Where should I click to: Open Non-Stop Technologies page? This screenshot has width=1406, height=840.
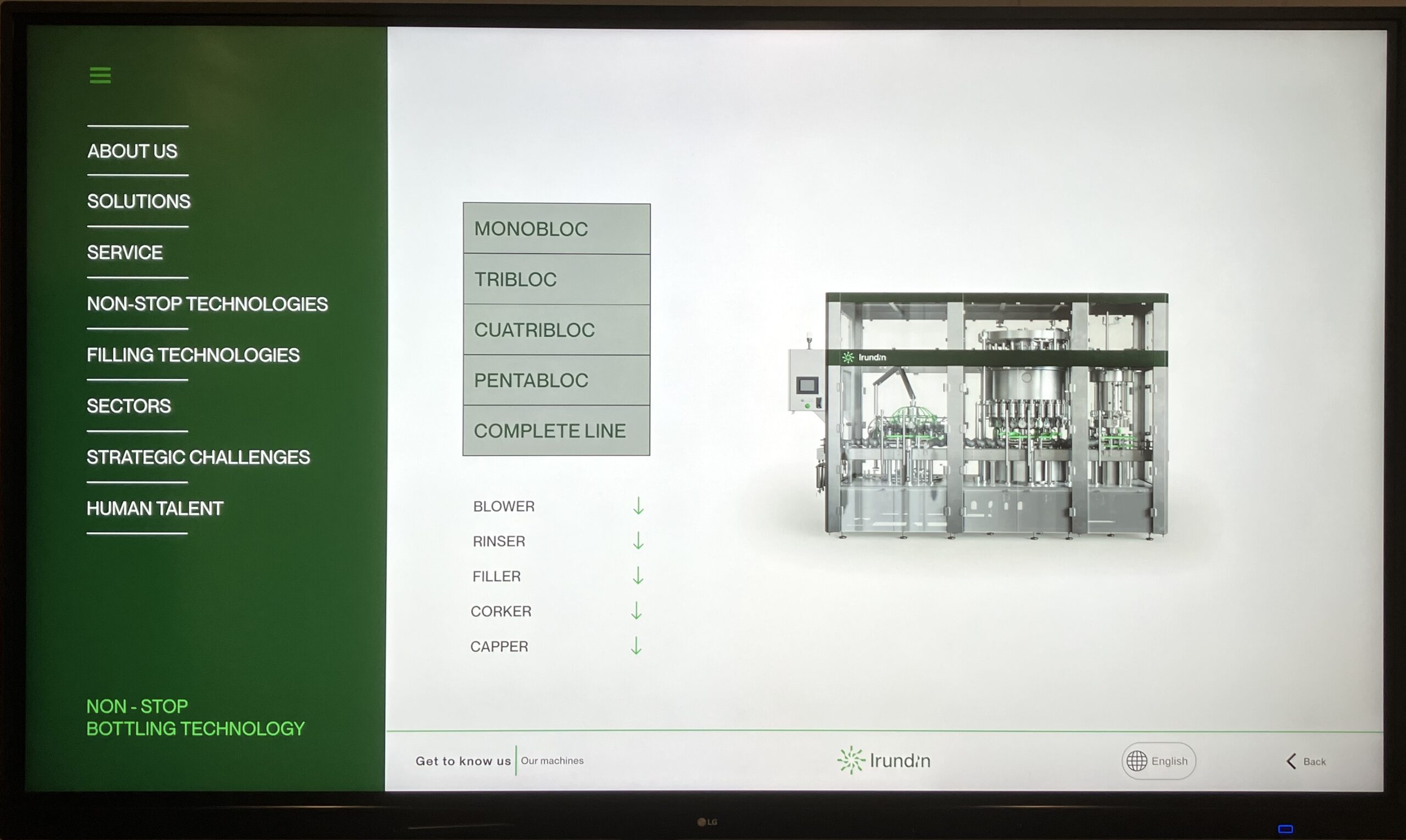point(207,304)
